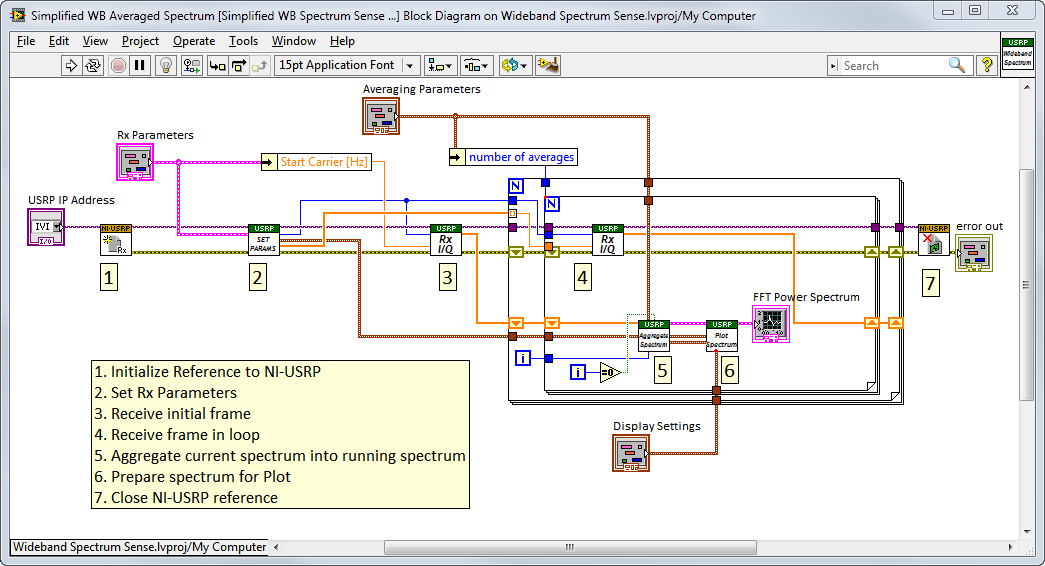This screenshot has height=566, width=1045.
Task: Open the 15pt Application Font dropdown
Action: [x=347, y=66]
